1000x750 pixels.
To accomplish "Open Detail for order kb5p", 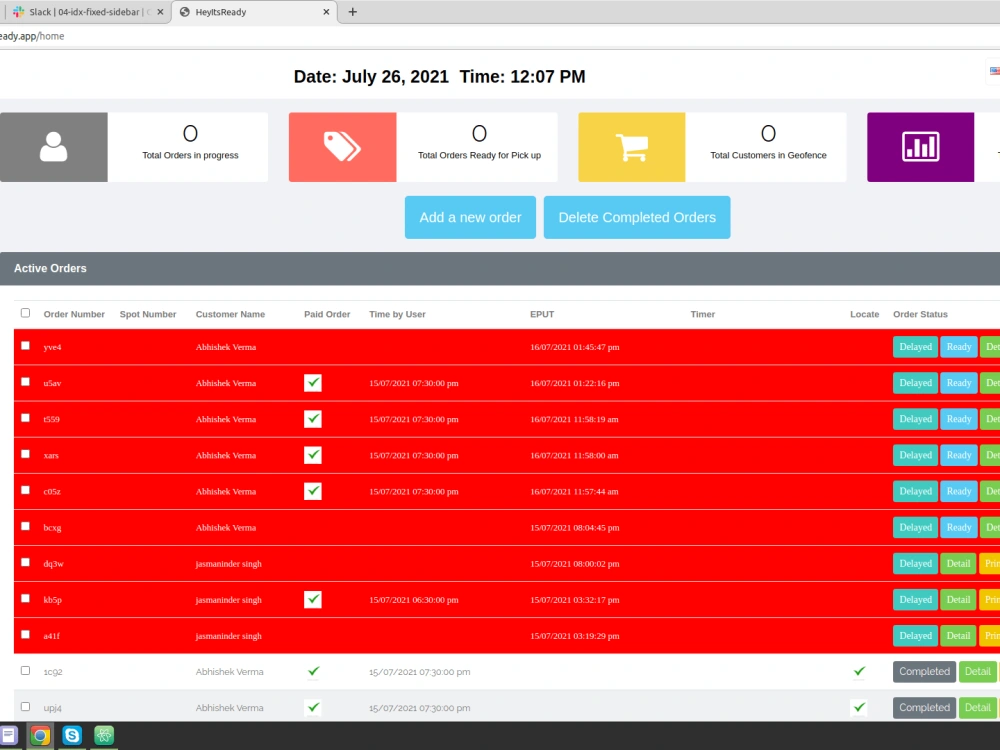I will (959, 599).
